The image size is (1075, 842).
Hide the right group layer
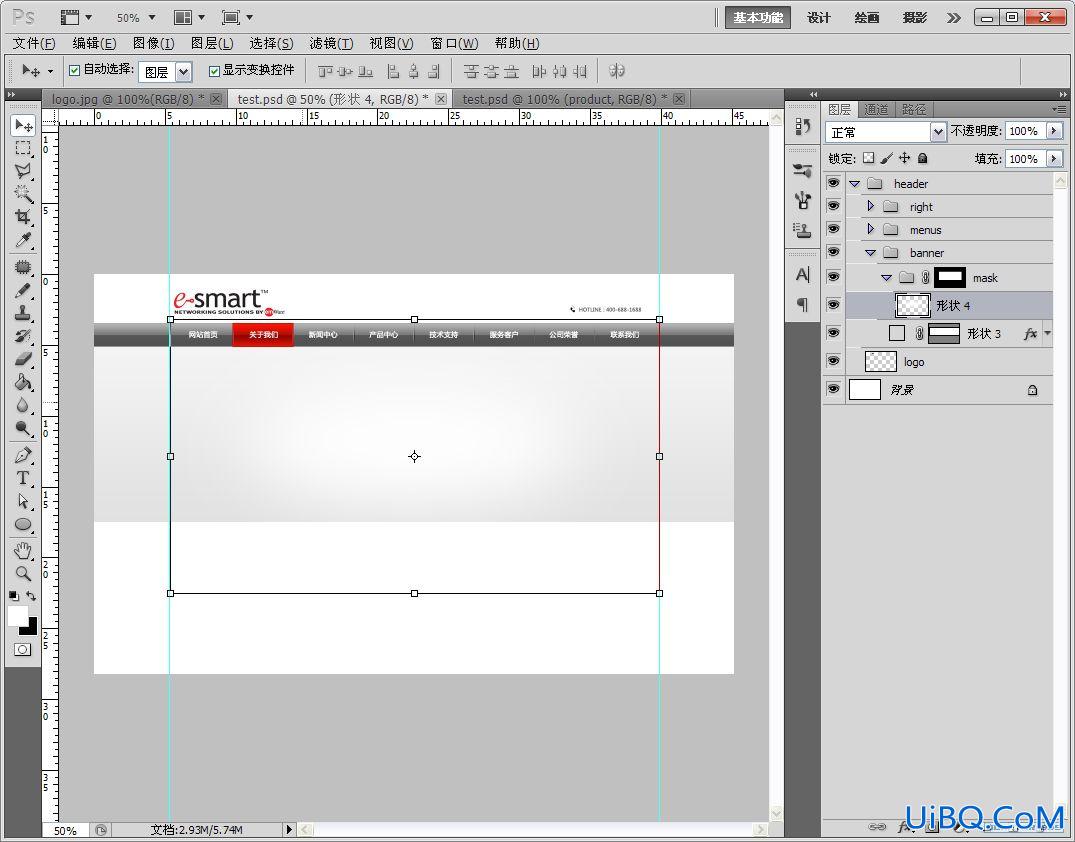[833, 206]
